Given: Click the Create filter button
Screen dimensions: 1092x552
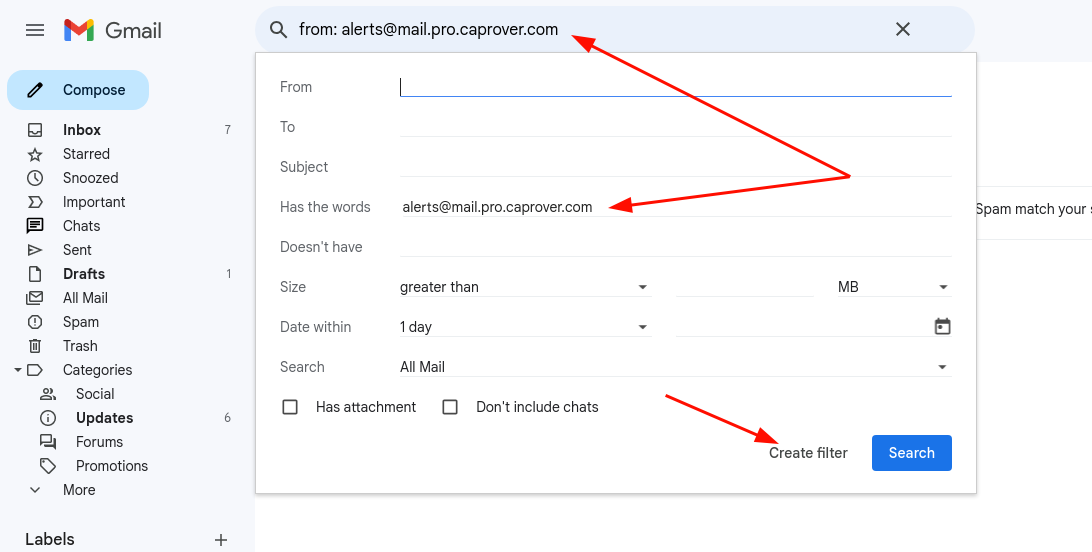Looking at the screenshot, I should point(808,453).
